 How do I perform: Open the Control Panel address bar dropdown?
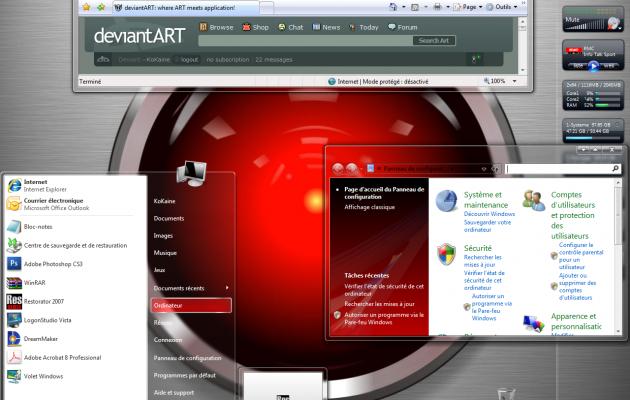click(484, 169)
